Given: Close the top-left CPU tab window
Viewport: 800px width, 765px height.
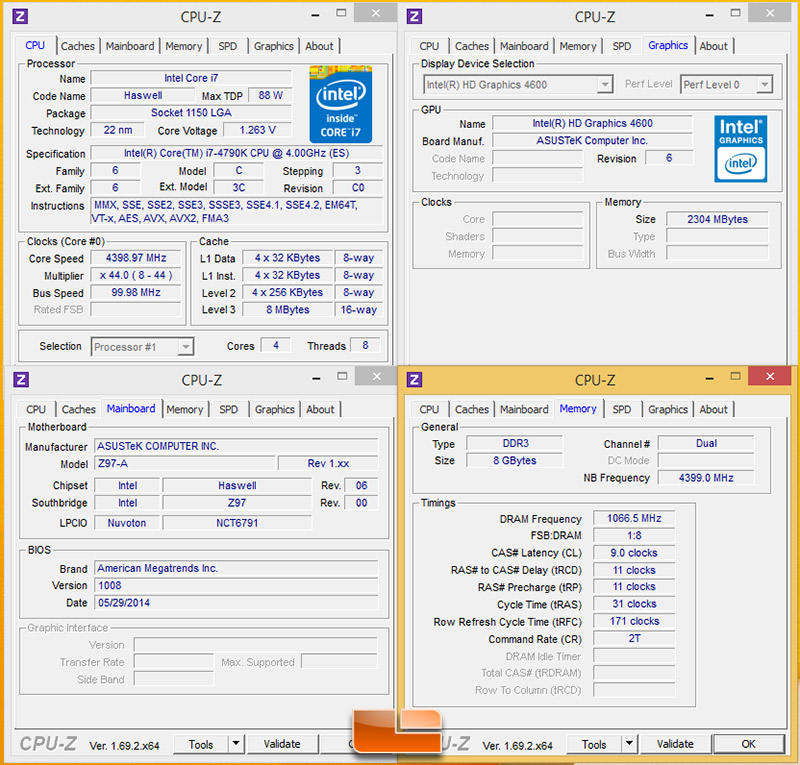Looking at the screenshot, I should pyautogui.click(x=376, y=13).
